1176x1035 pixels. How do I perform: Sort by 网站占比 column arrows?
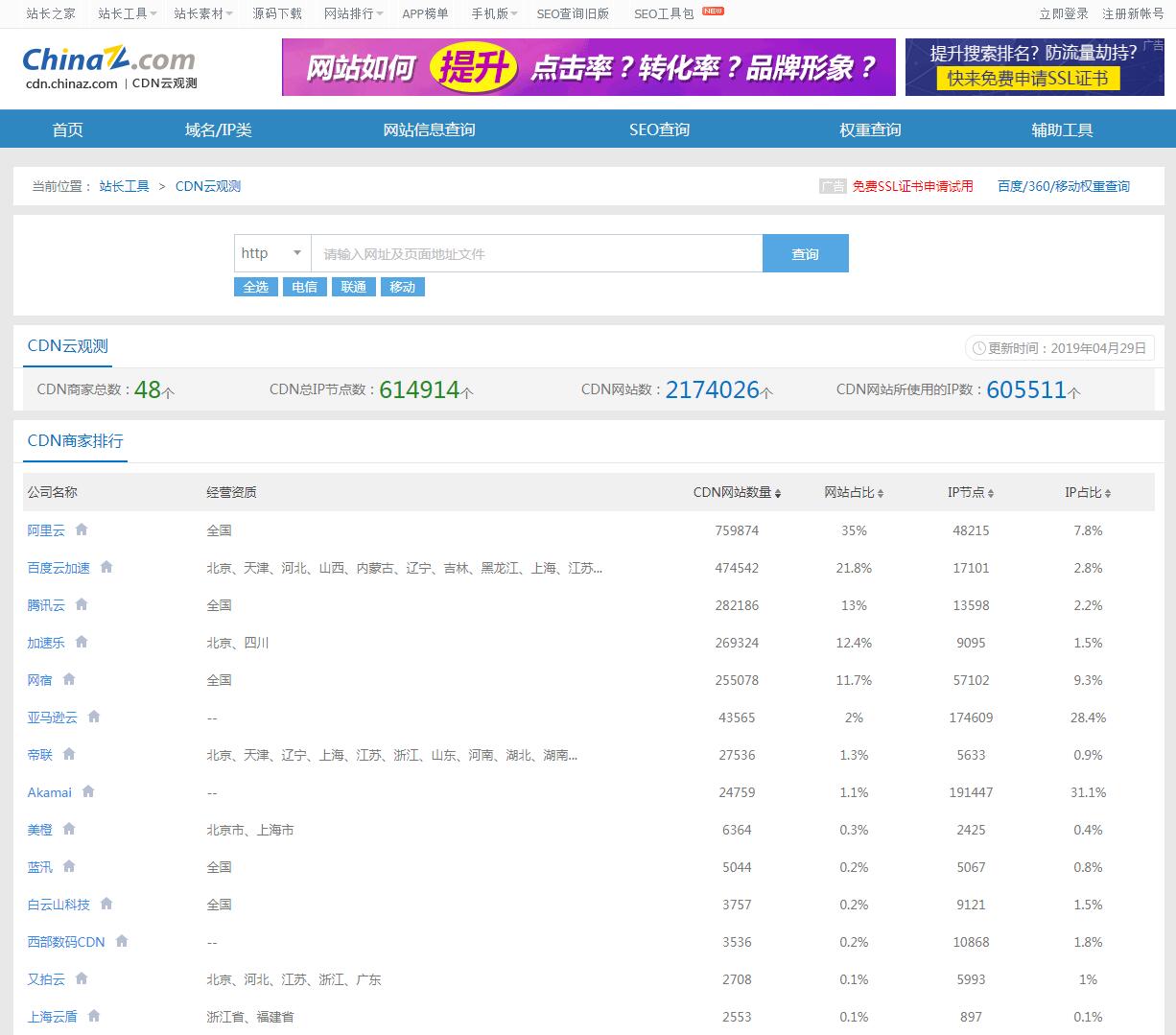point(881,493)
